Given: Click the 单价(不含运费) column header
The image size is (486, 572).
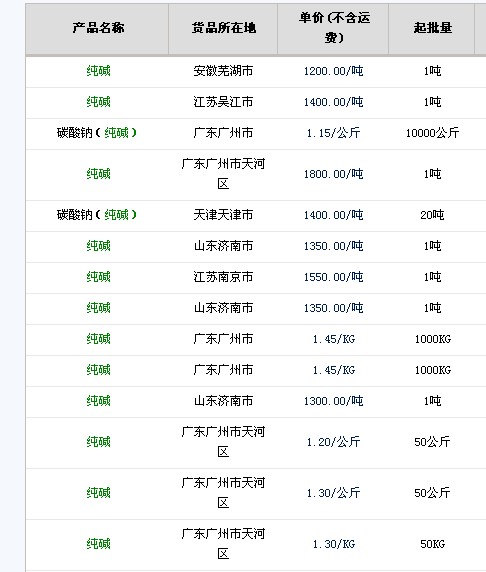Looking at the screenshot, I should [334, 28].
